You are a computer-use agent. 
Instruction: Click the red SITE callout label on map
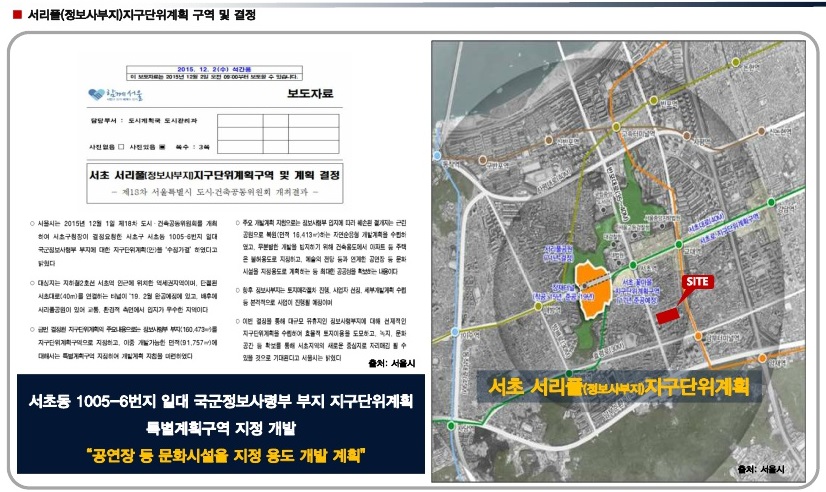[x=697, y=282]
